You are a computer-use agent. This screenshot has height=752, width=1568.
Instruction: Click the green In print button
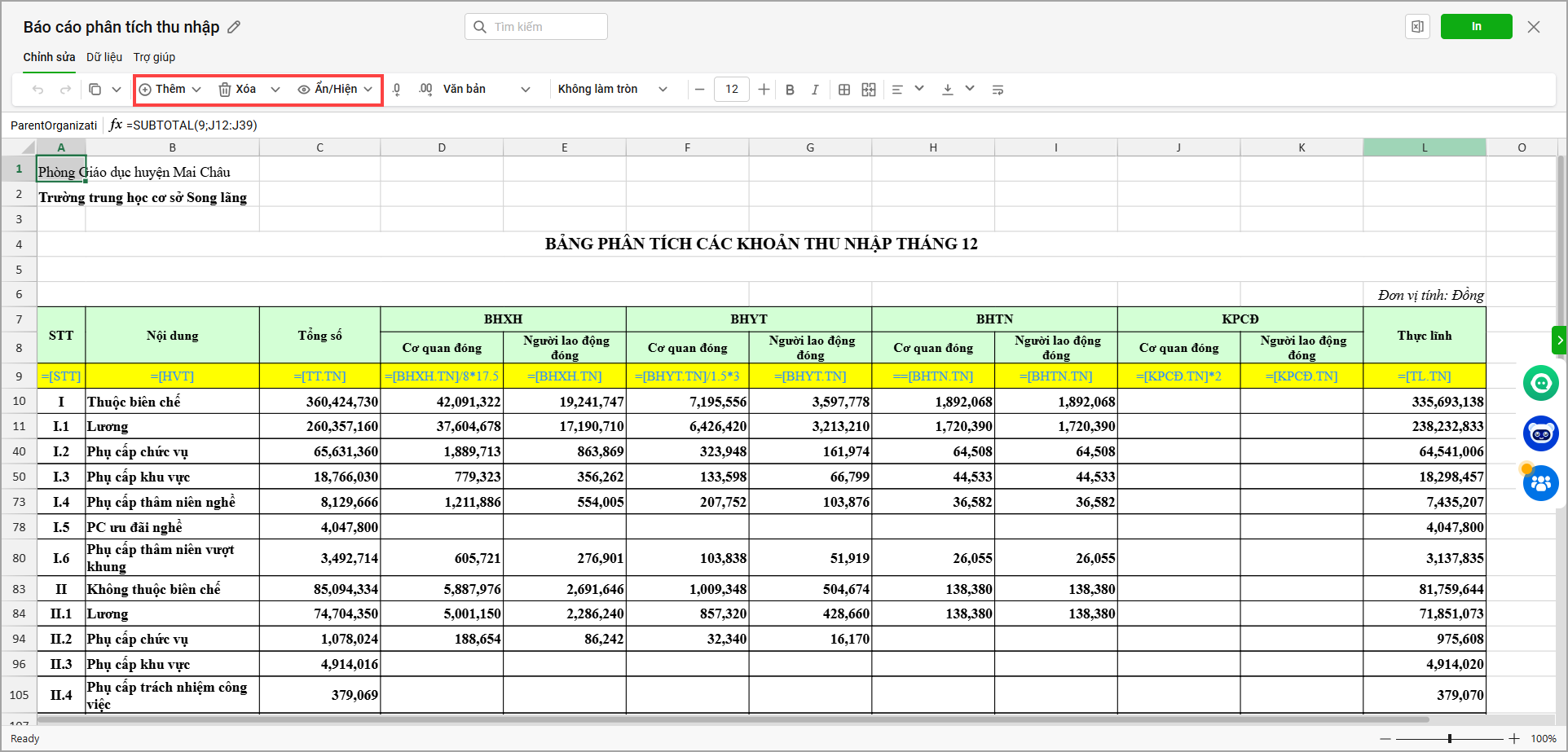1476,27
